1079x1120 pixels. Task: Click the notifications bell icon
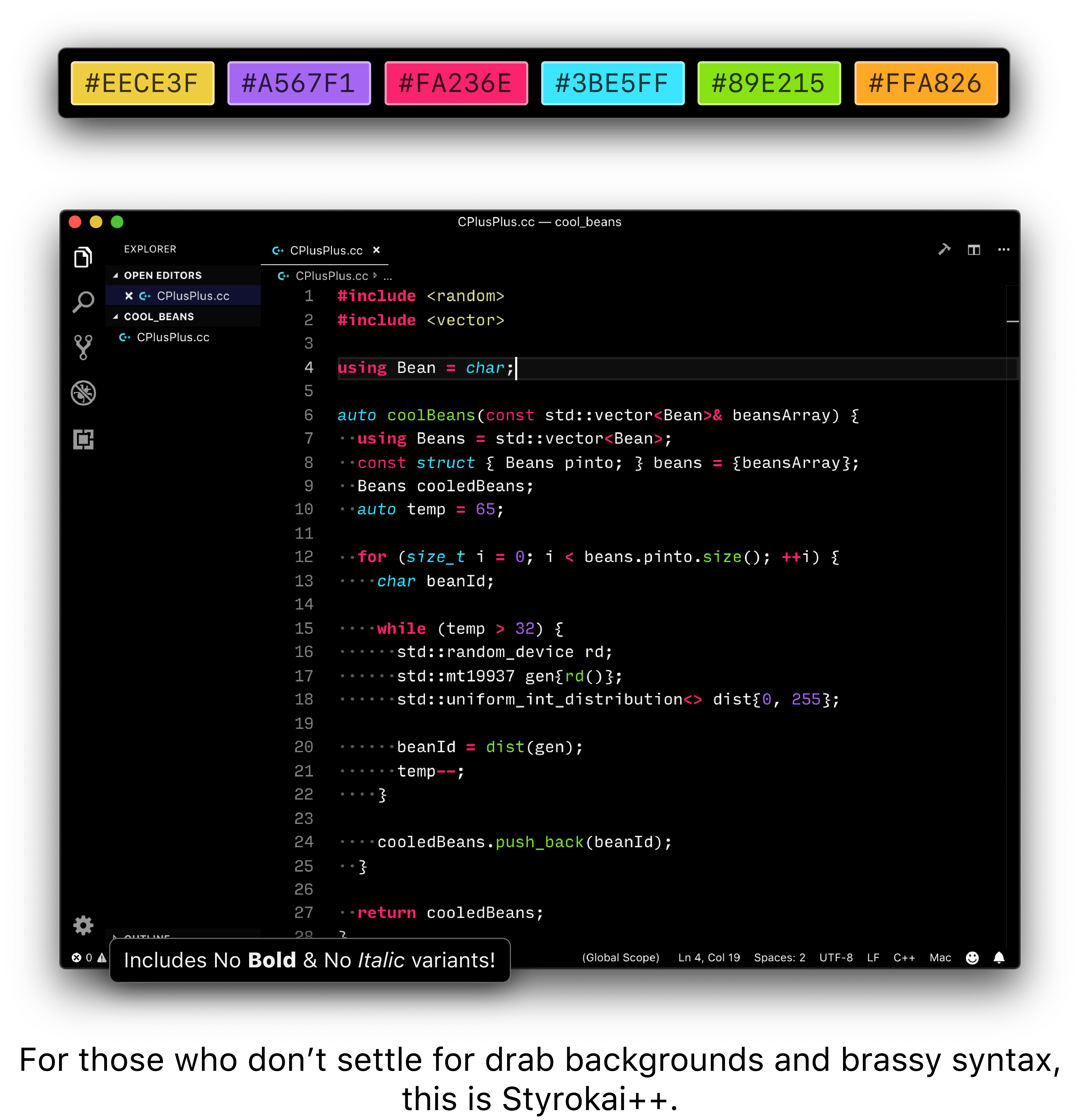coord(999,958)
